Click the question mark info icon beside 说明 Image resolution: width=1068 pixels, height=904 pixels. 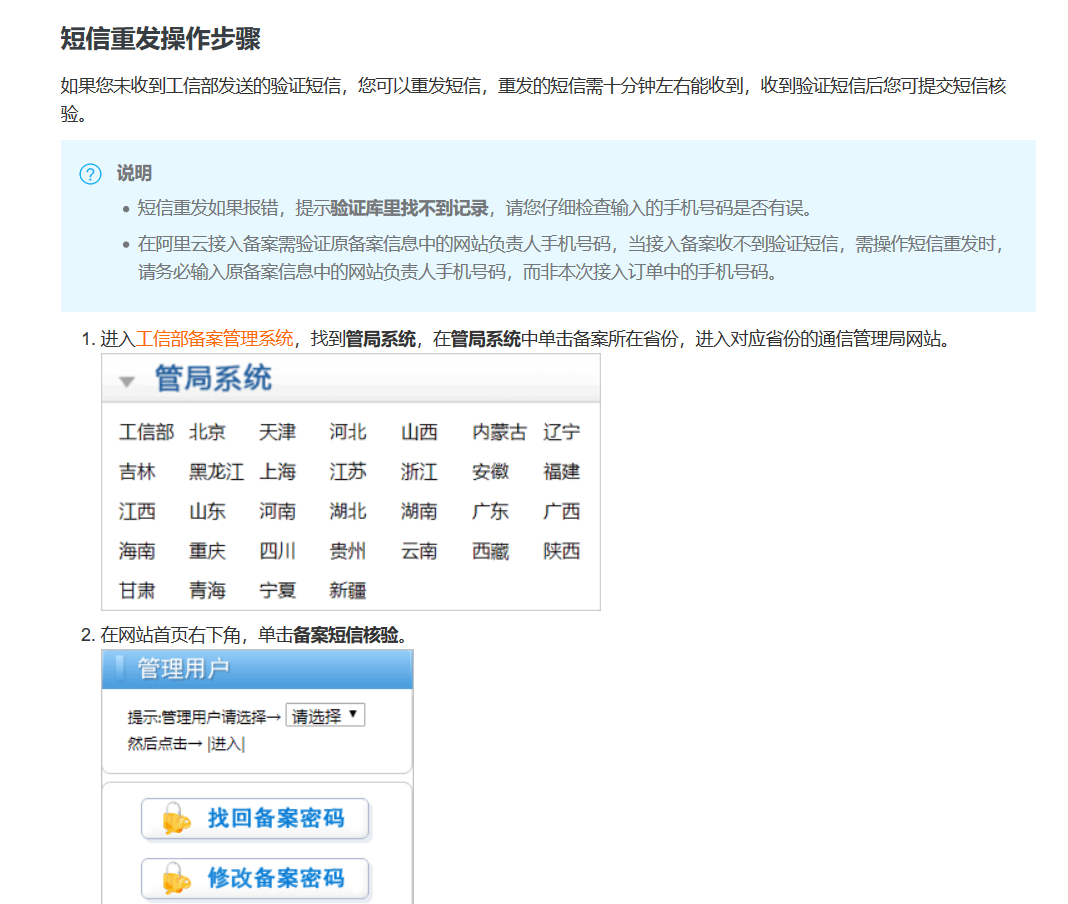[90, 174]
